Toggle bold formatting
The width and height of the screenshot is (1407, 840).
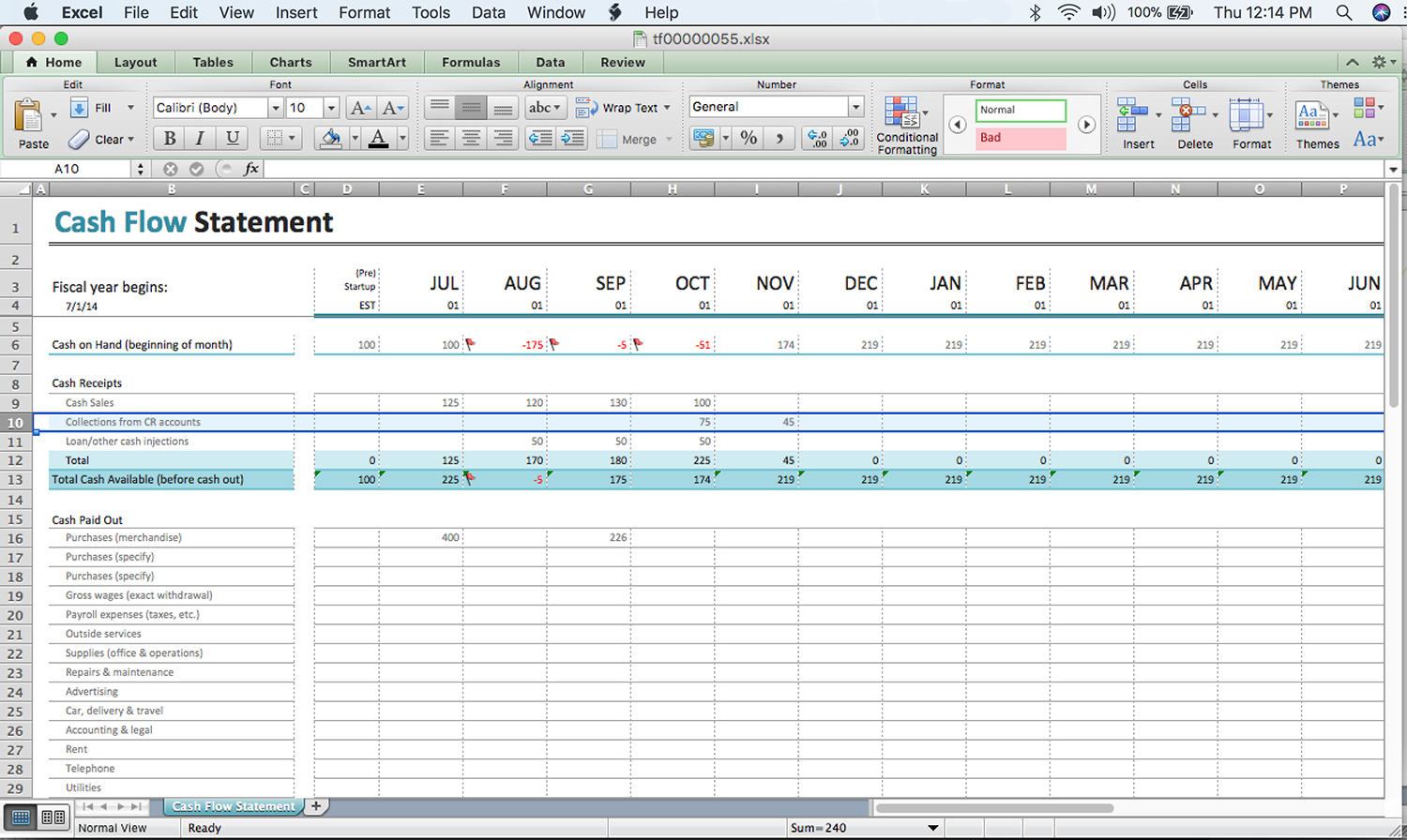[168, 138]
